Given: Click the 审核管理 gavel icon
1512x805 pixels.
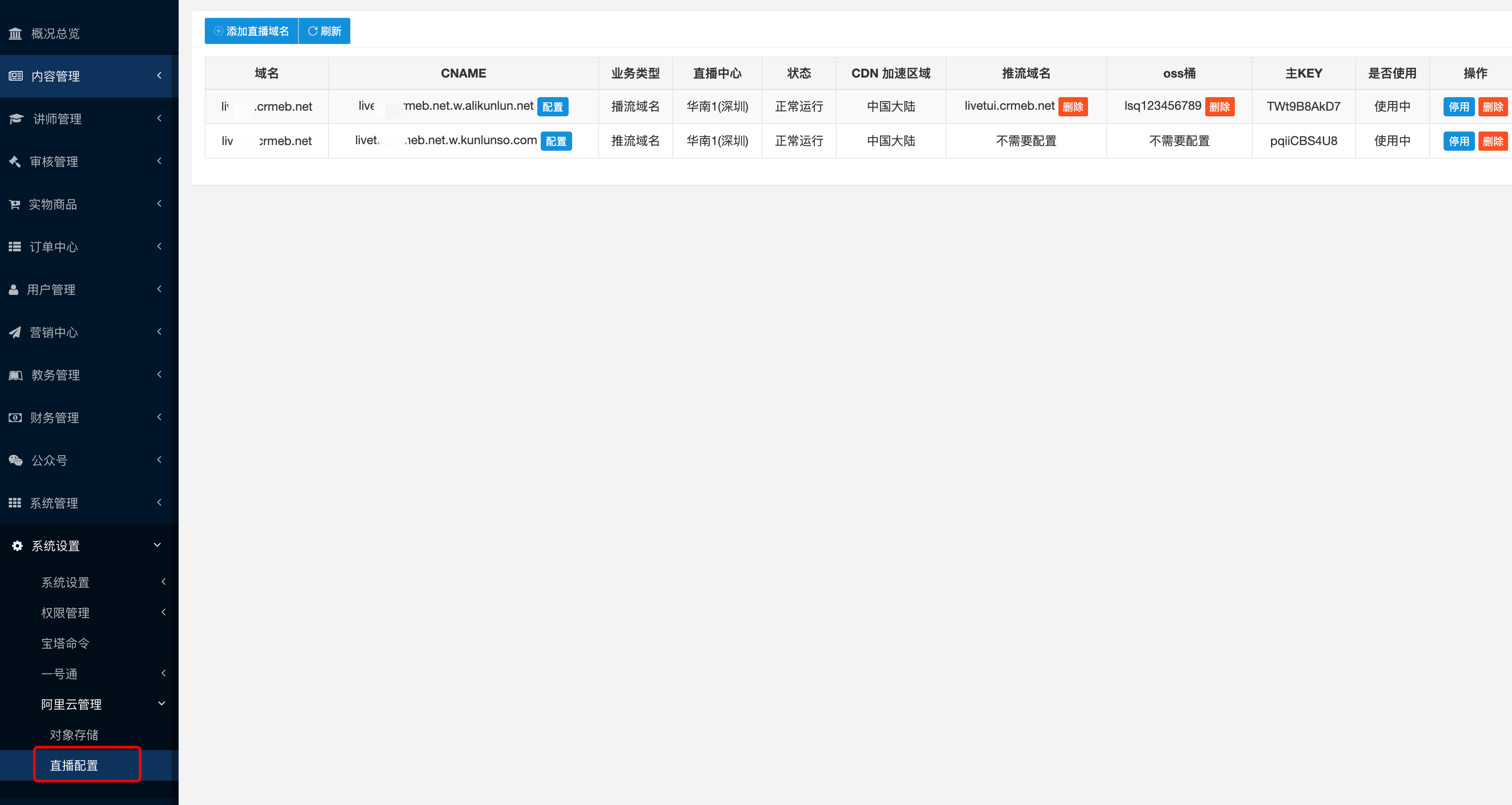Looking at the screenshot, I should [15, 161].
